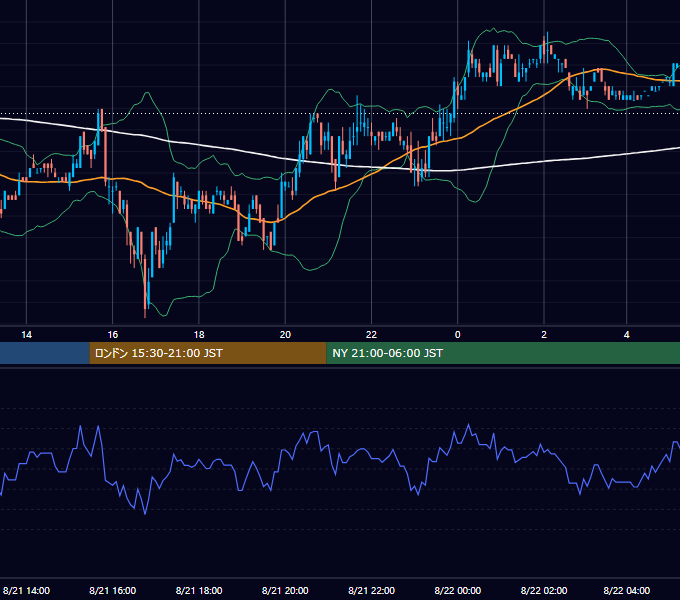
Task: Click the 0 hour label on price chart
Action: tap(458, 335)
